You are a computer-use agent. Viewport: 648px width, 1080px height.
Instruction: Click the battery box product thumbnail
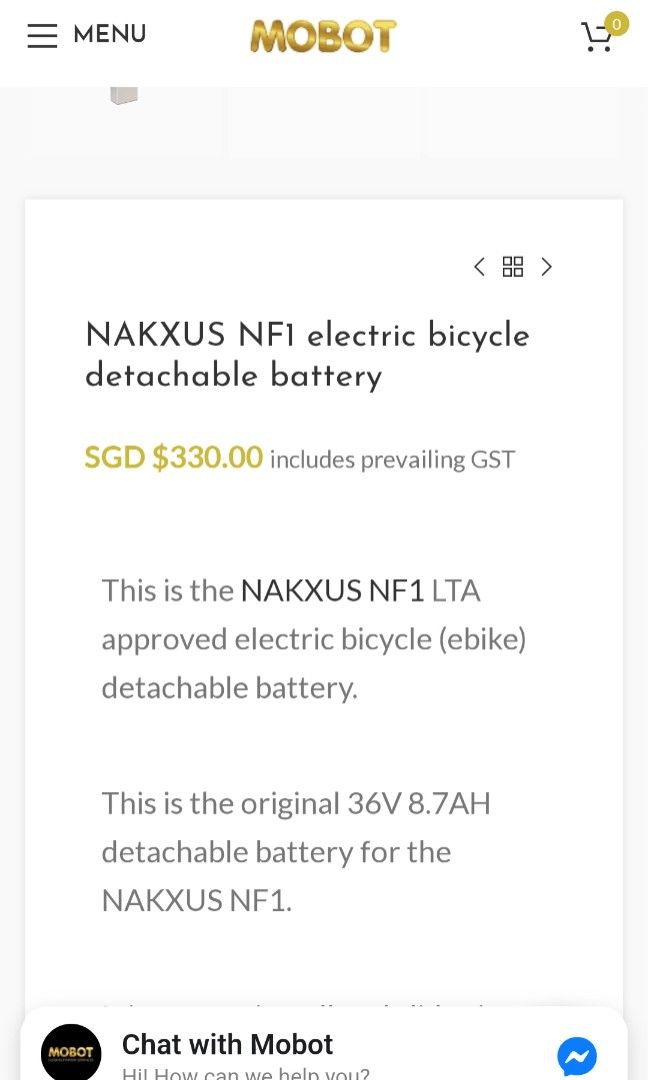click(x=124, y=95)
